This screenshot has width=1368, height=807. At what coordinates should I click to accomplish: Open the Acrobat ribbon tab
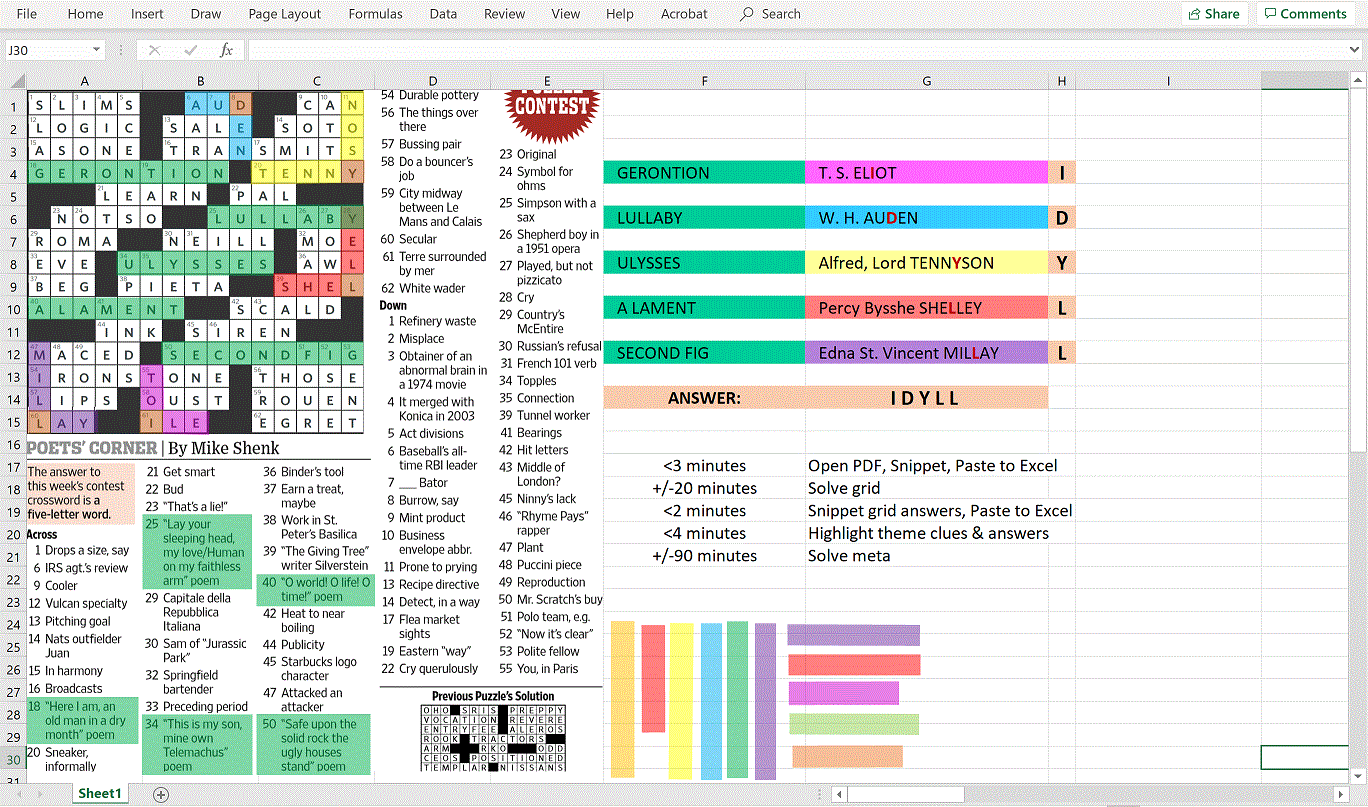coord(684,14)
